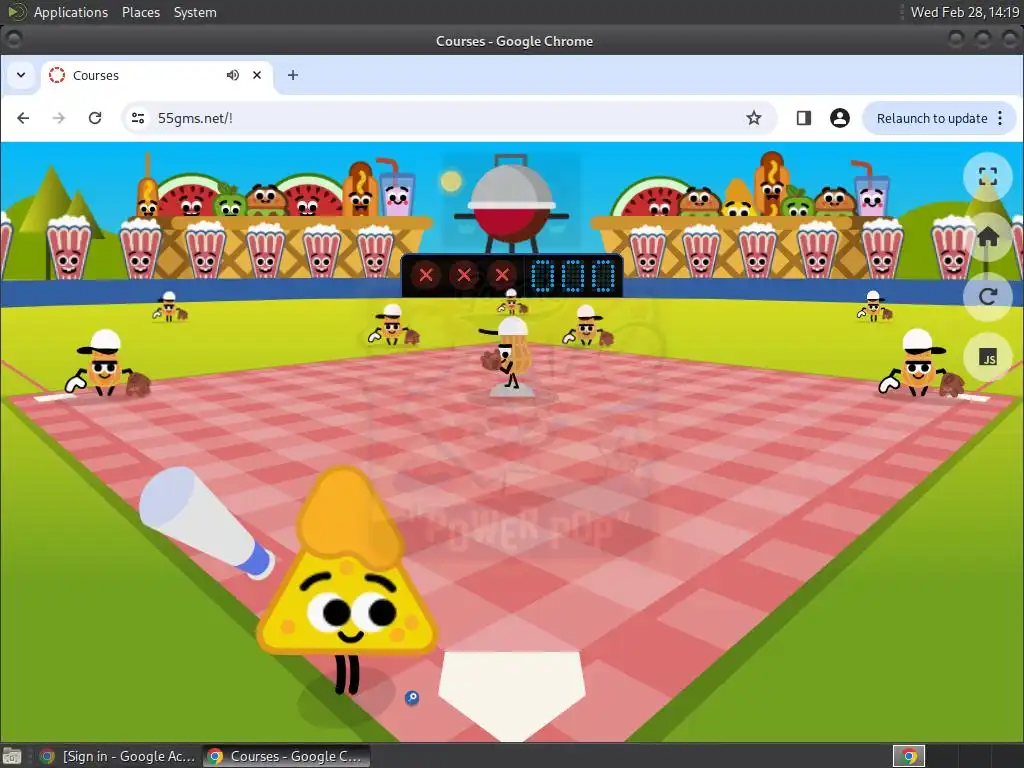The height and width of the screenshot is (768, 1024).
Task: Open Chrome side panel icon
Action: 803,118
